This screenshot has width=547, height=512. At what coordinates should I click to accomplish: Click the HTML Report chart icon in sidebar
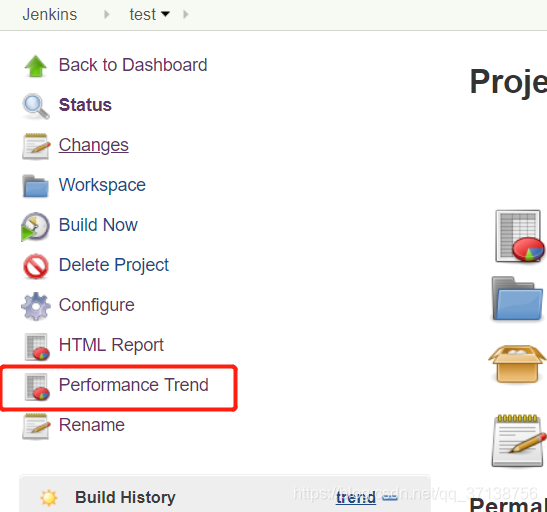pos(37,346)
